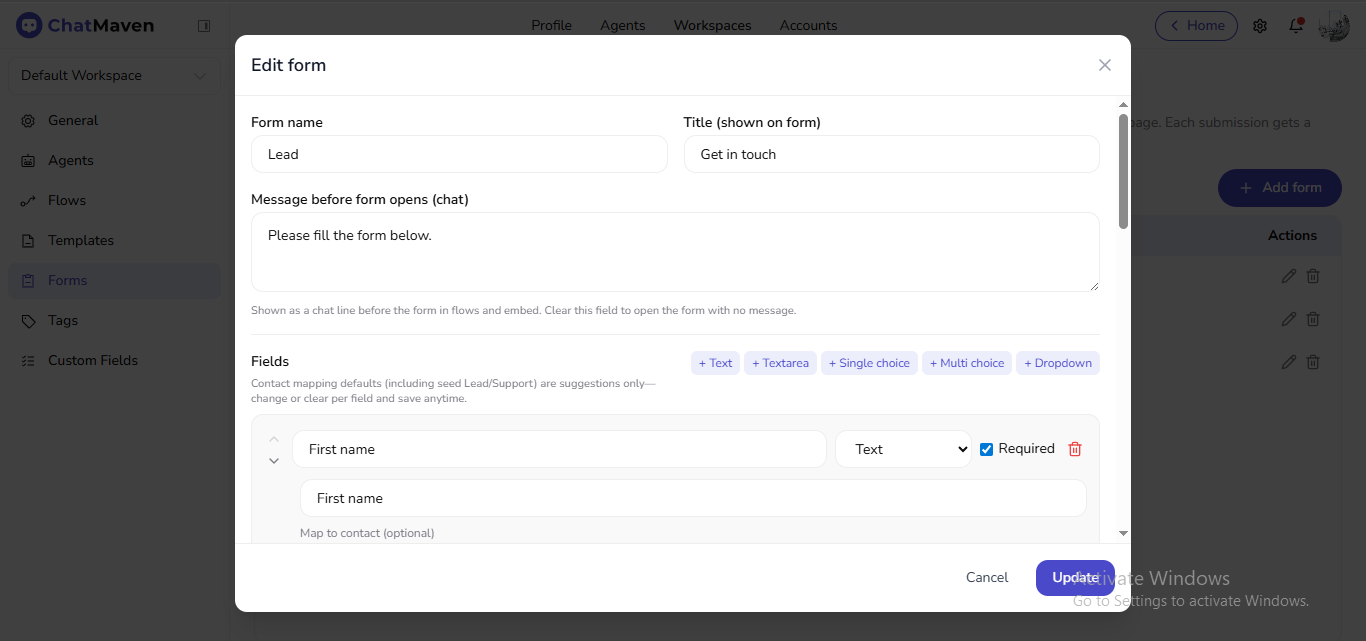The image size is (1366, 641).
Task: Go to Workspaces in the top navigation
Action: tap(712, 25)
